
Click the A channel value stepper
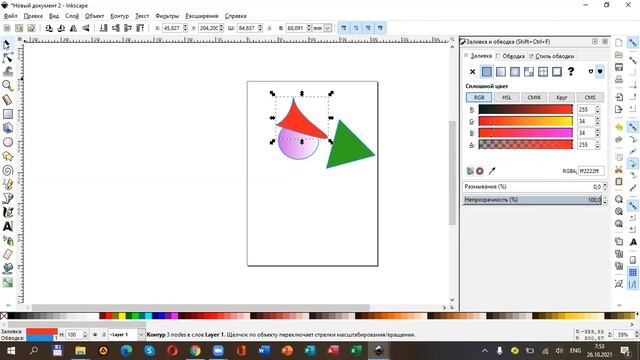[598, 145]
